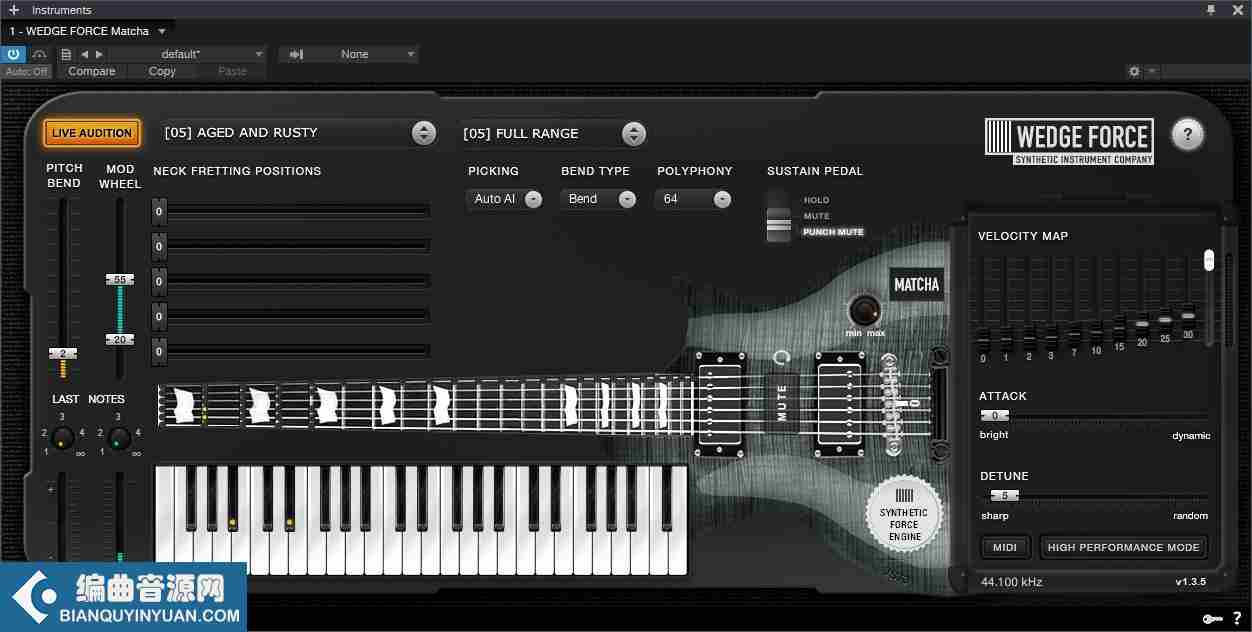1252x632 pixels.
Task: Click the v1.3.5 version text
Action: [x=1191, y=582]
